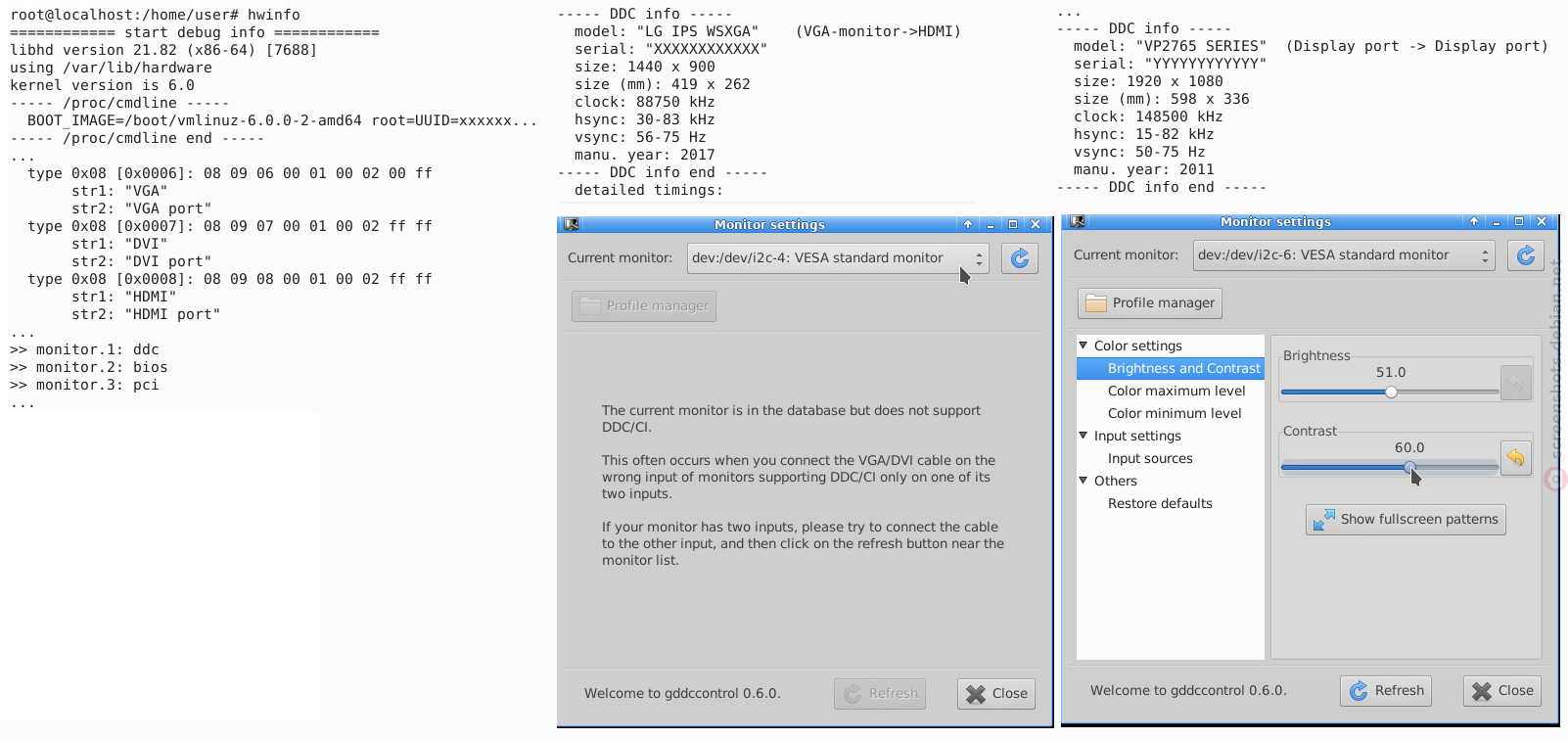Select Color minimum level item
This screenshot has height=739, width=1568.
point(1175,413)
